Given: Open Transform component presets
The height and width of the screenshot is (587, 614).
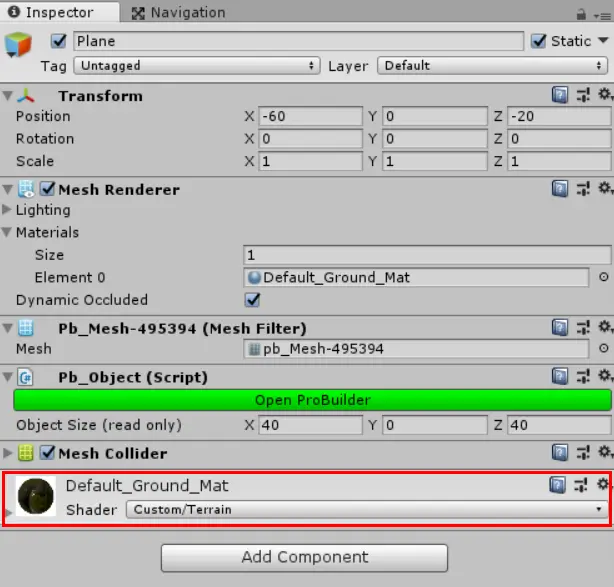Looking at the screenshot, I should [583, 95].
